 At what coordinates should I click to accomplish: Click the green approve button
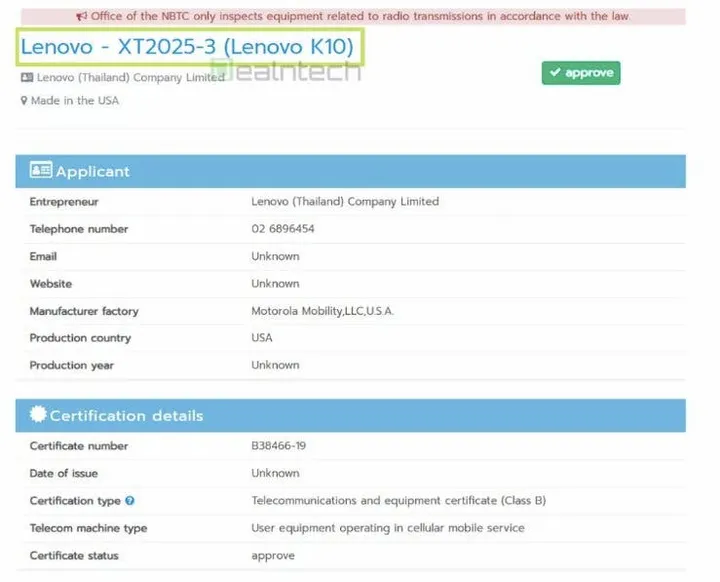pos(581,73)
